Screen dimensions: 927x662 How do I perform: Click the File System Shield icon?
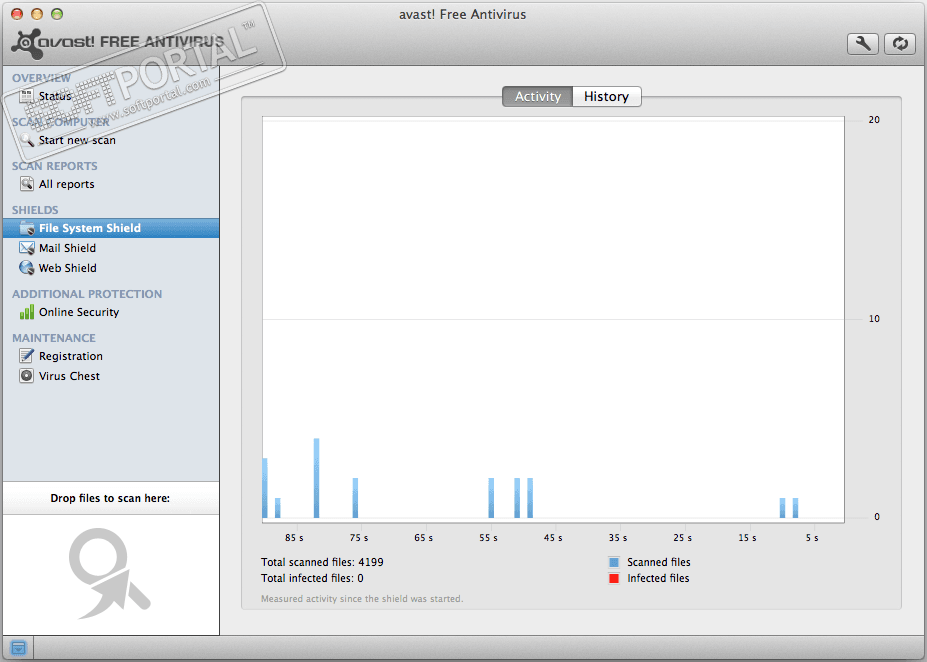(x=27, y=228)
